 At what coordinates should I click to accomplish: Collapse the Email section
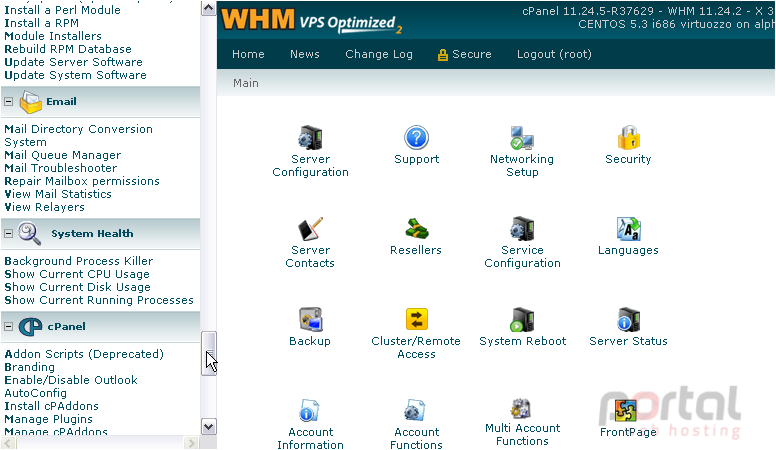point(8,101)
